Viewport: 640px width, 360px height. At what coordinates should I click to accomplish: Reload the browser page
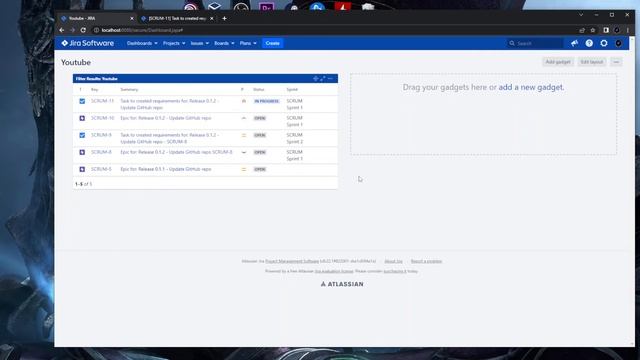tap(83, 30)
